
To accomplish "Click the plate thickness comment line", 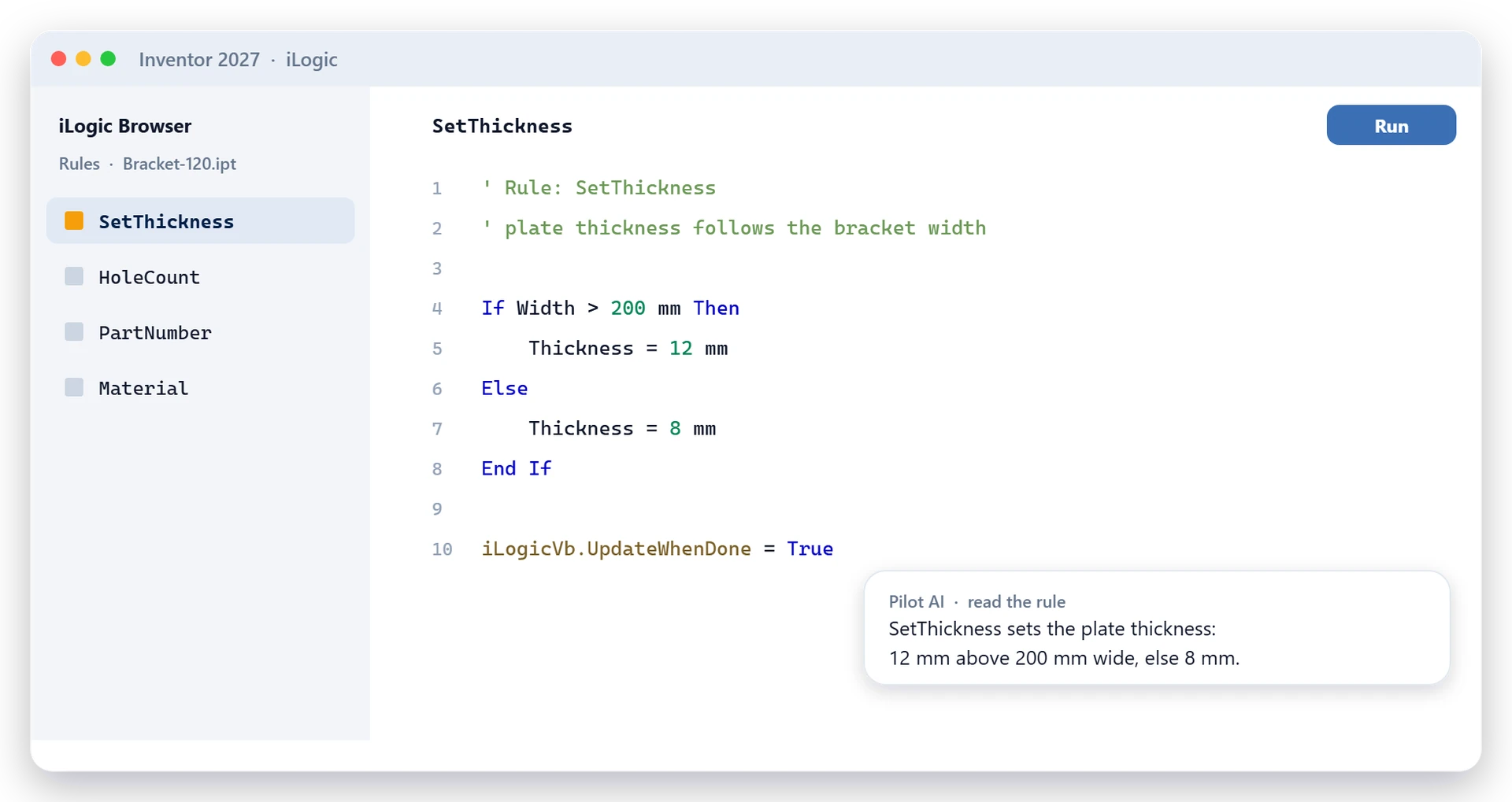I will click(x=734, y=227).
